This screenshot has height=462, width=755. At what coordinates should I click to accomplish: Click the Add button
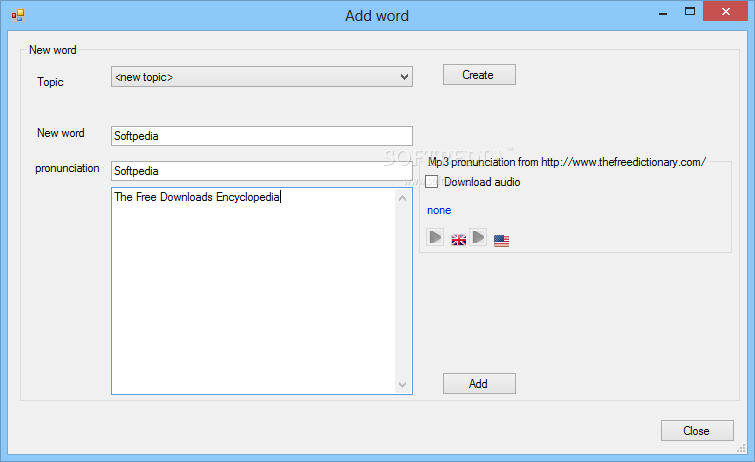[479, 383]
